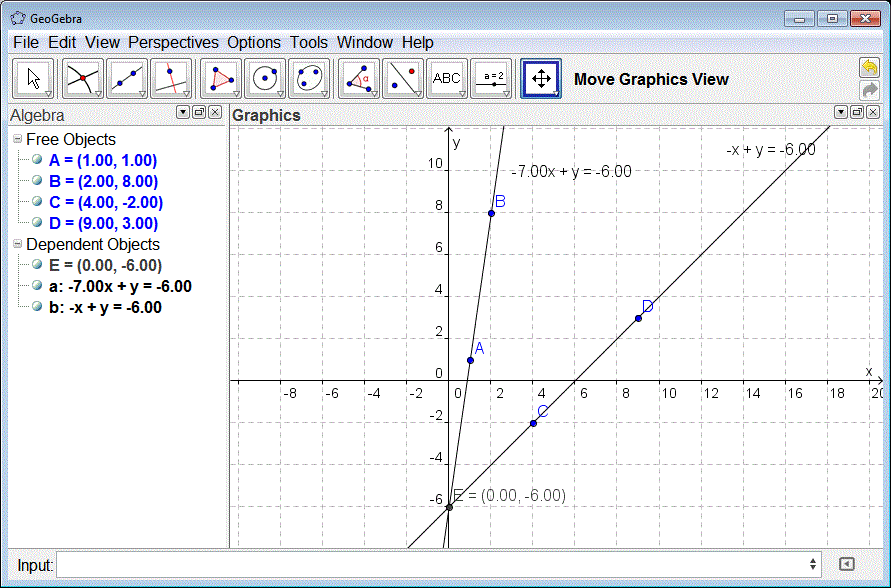Image resolution: width=891 pixels, height=588 pixels.
Task: Collapse the Free Objects tree group
Action: (x=17, y=139)
